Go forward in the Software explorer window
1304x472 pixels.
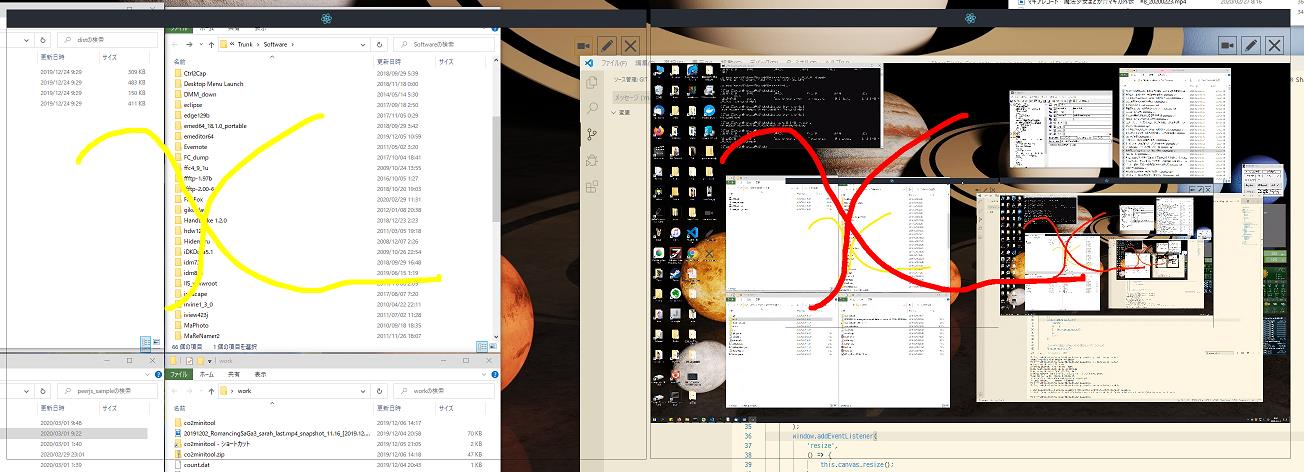[191, 44]
